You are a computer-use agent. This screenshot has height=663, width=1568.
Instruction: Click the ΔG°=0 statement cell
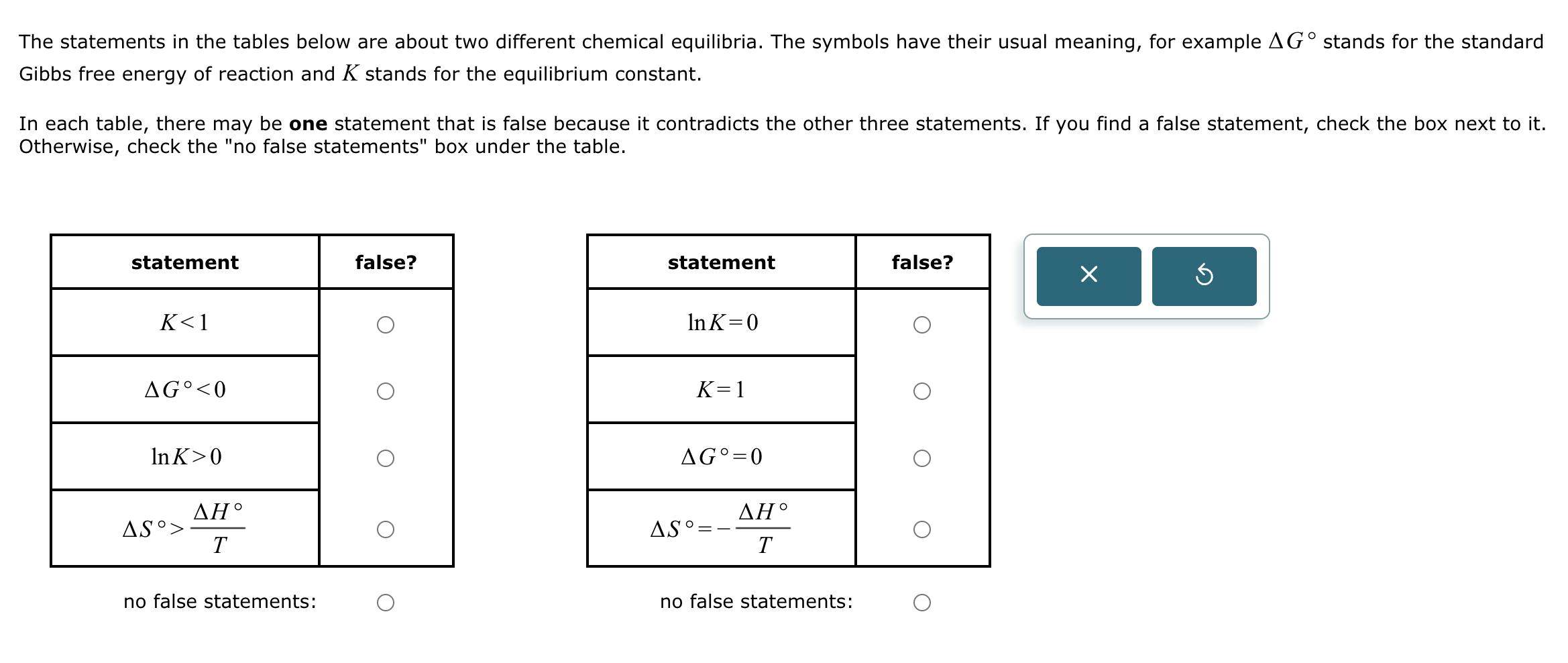[723, 458]
